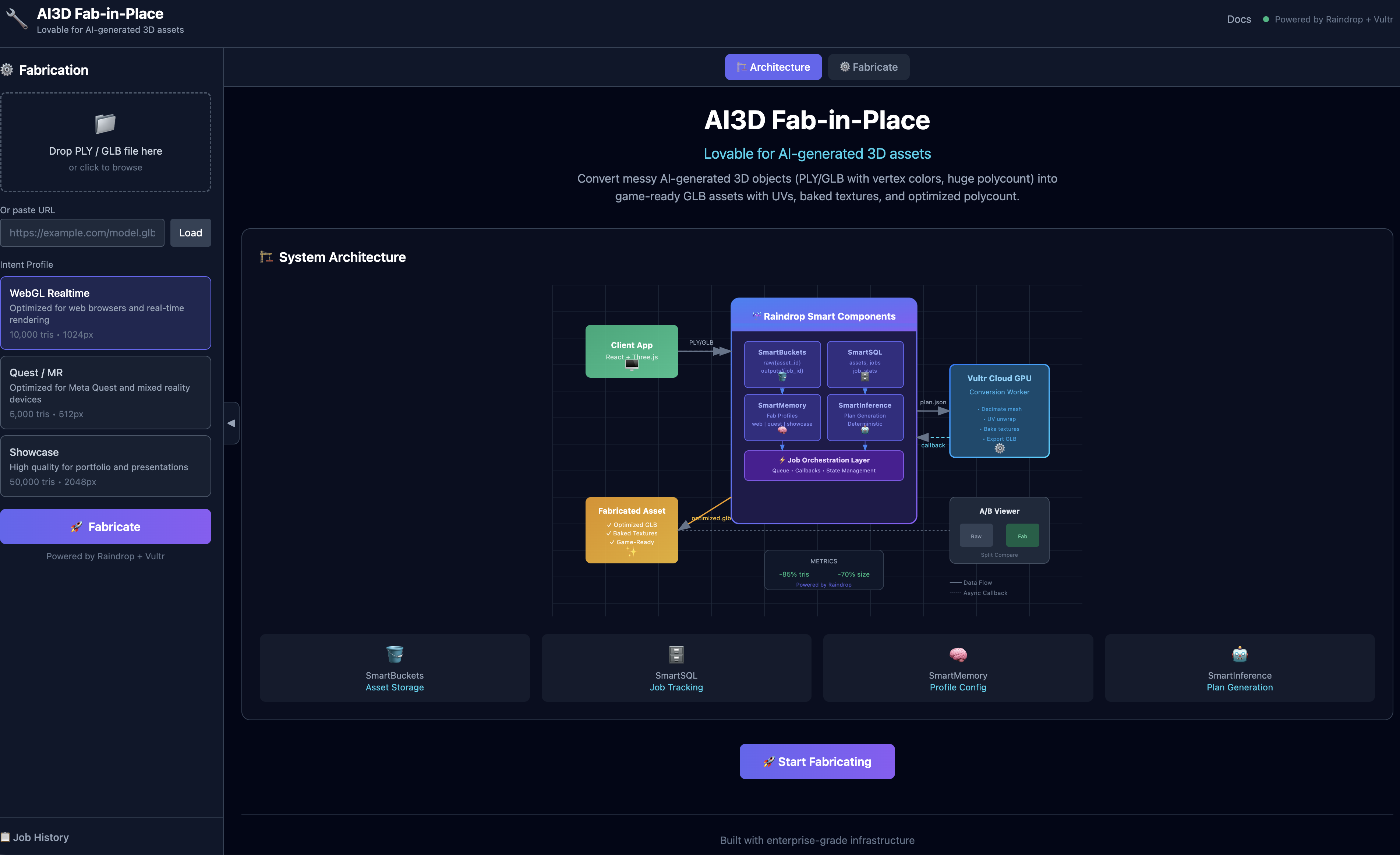Switch to the Fabricate tab
Viewport: 1400px width, 855px height.
[x=868, y=67]
